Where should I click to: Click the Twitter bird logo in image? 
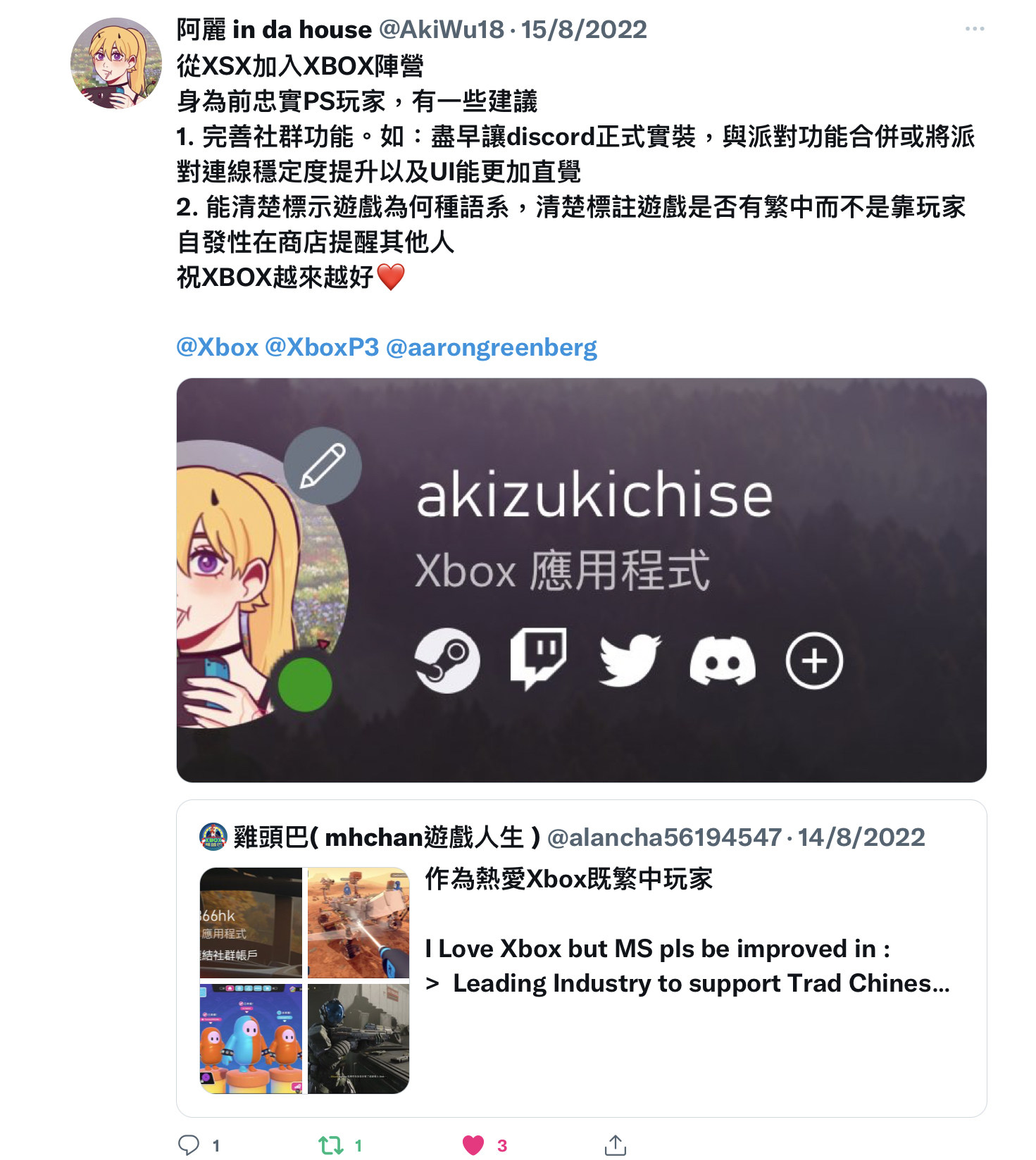[630, 660]
